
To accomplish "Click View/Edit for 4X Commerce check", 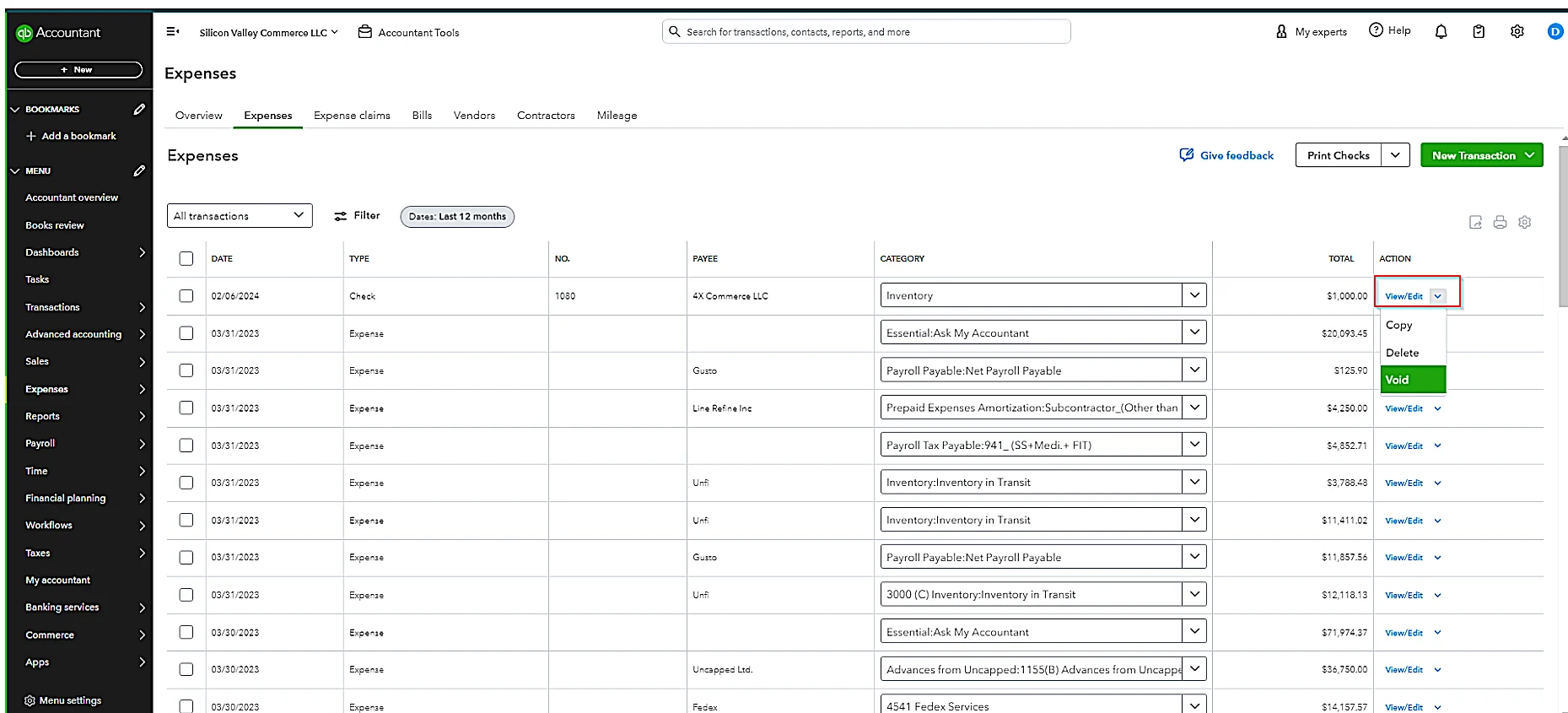I will pyautogui.click(x=1404, y=296).
